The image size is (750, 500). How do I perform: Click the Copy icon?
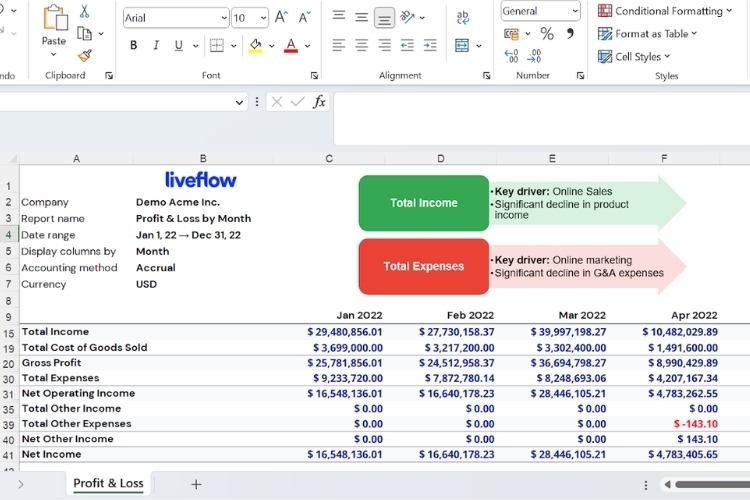coord(84,33)
